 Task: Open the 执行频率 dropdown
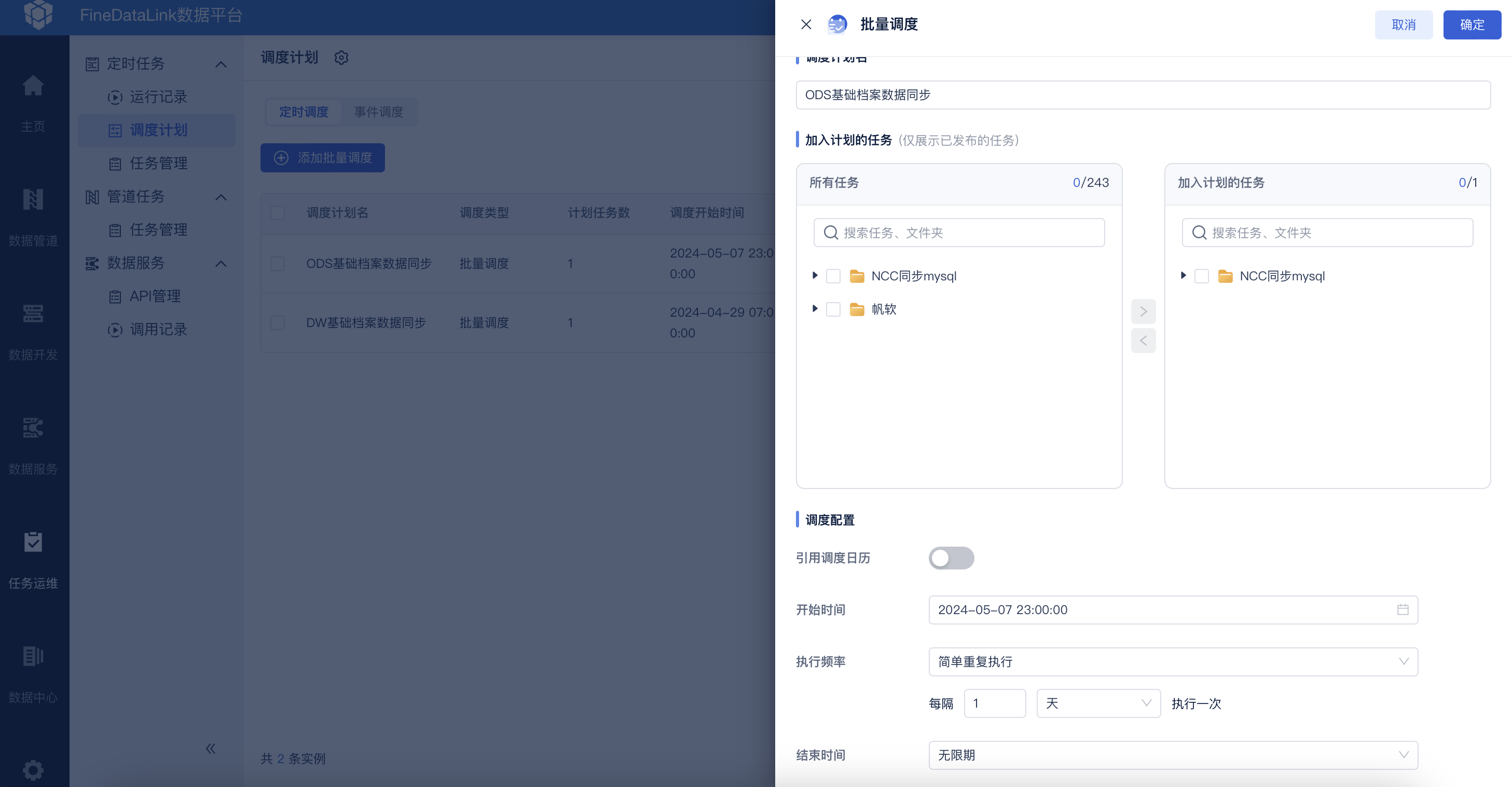click(1173, 662)
